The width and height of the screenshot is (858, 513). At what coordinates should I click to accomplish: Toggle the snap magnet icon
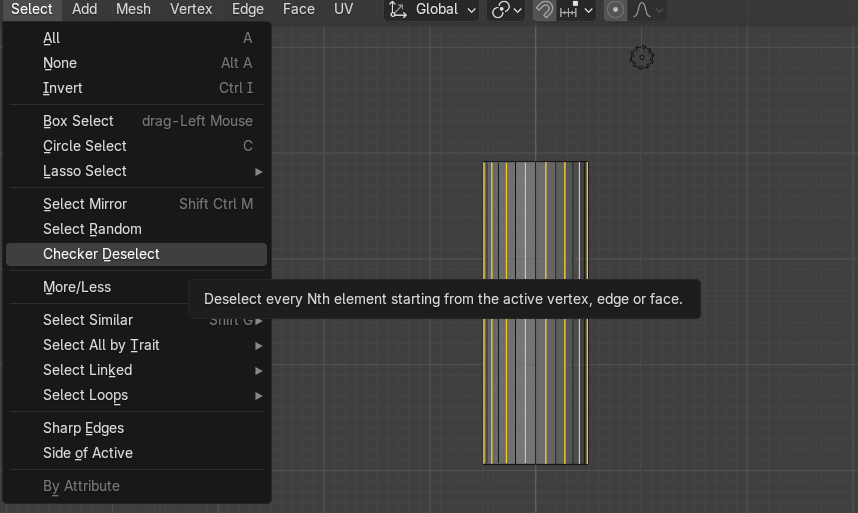(x=544, y=10)
